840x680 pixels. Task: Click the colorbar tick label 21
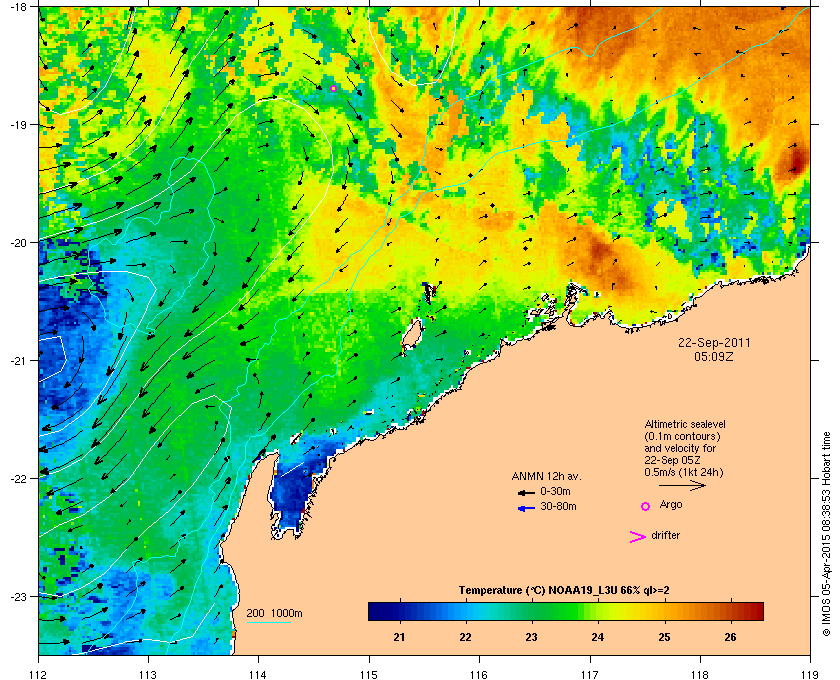coord(399,637)
